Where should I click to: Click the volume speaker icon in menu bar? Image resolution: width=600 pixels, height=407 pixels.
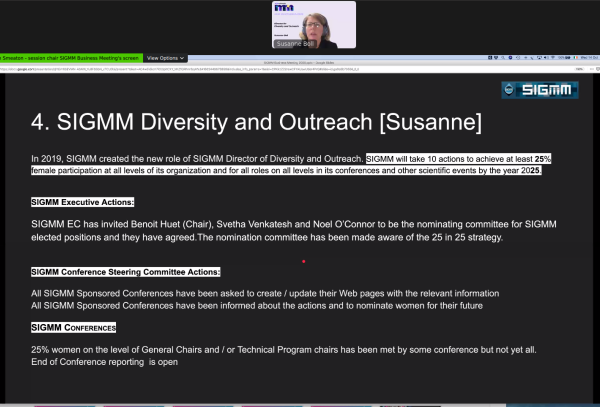[546, 58]
